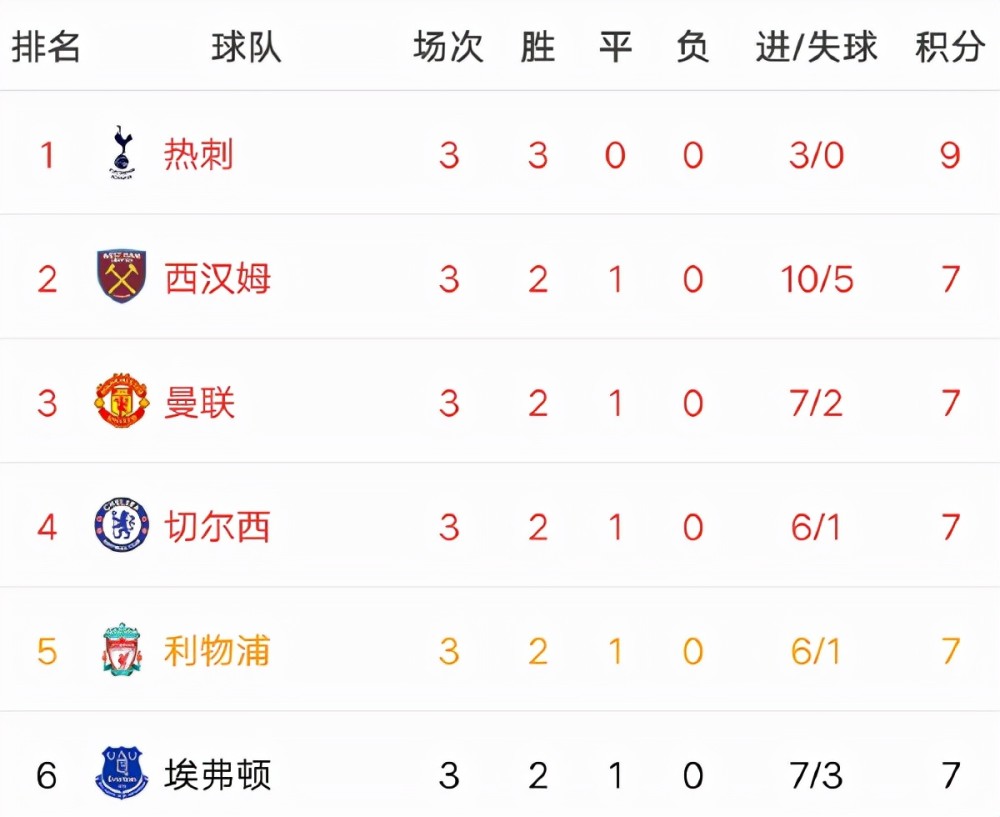Viewport: 1000px width, 817px height.
Task: Click the West Ham United crest icon
Action: point(122,277)
